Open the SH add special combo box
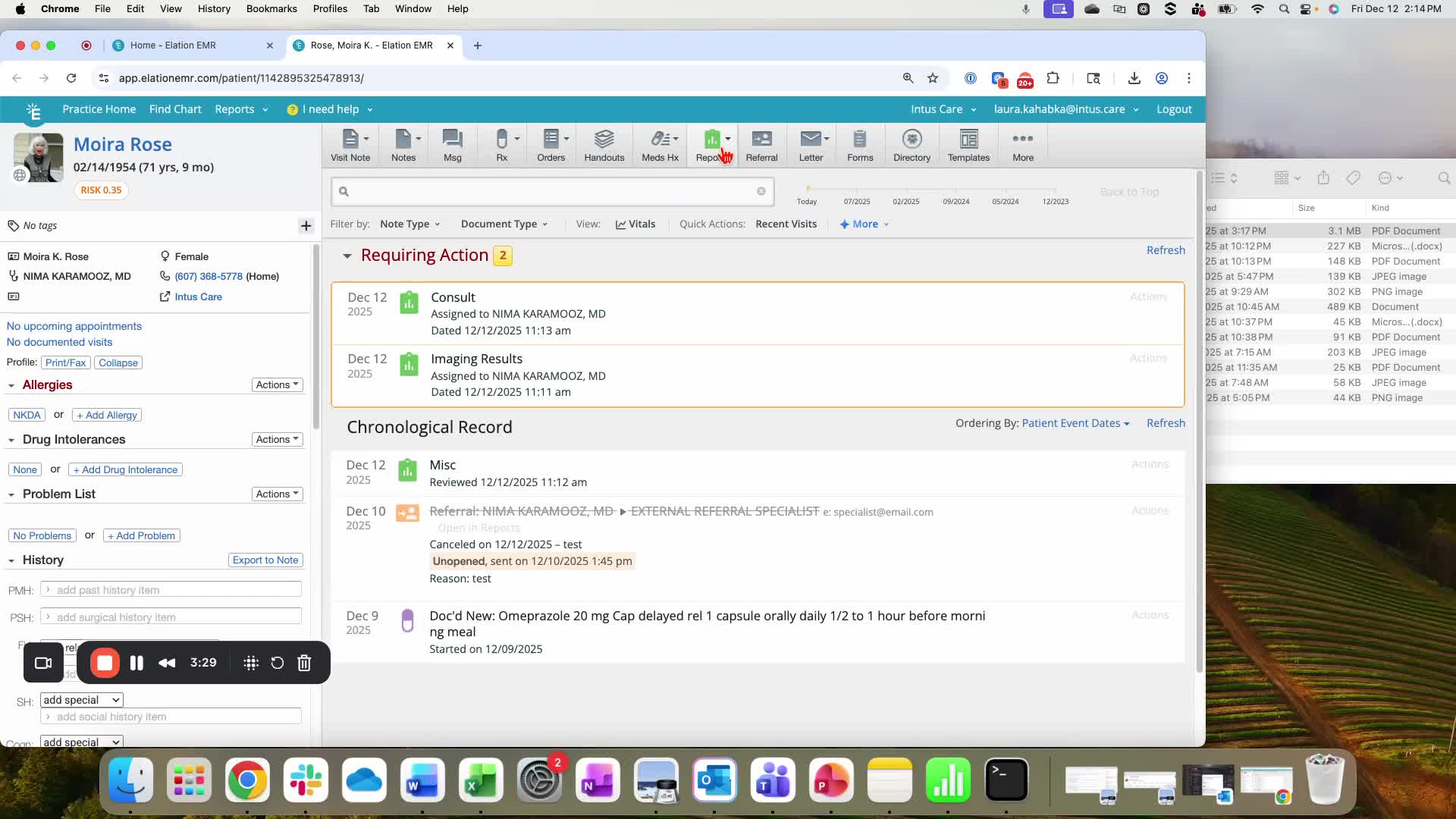This screenshot has height=819, width=1456. click(81, 701)
